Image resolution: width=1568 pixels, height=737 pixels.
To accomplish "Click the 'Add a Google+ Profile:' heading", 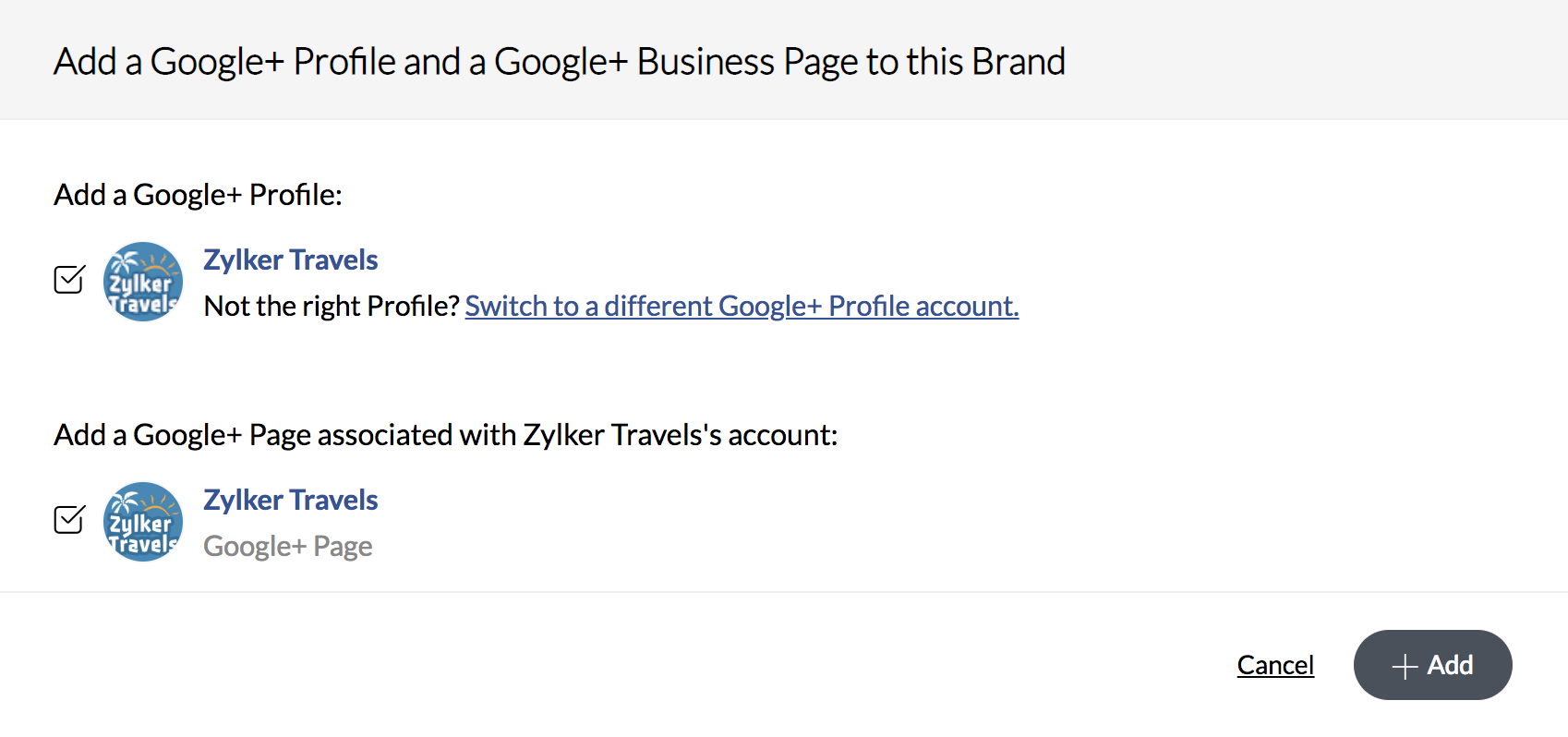I will 198,195.
